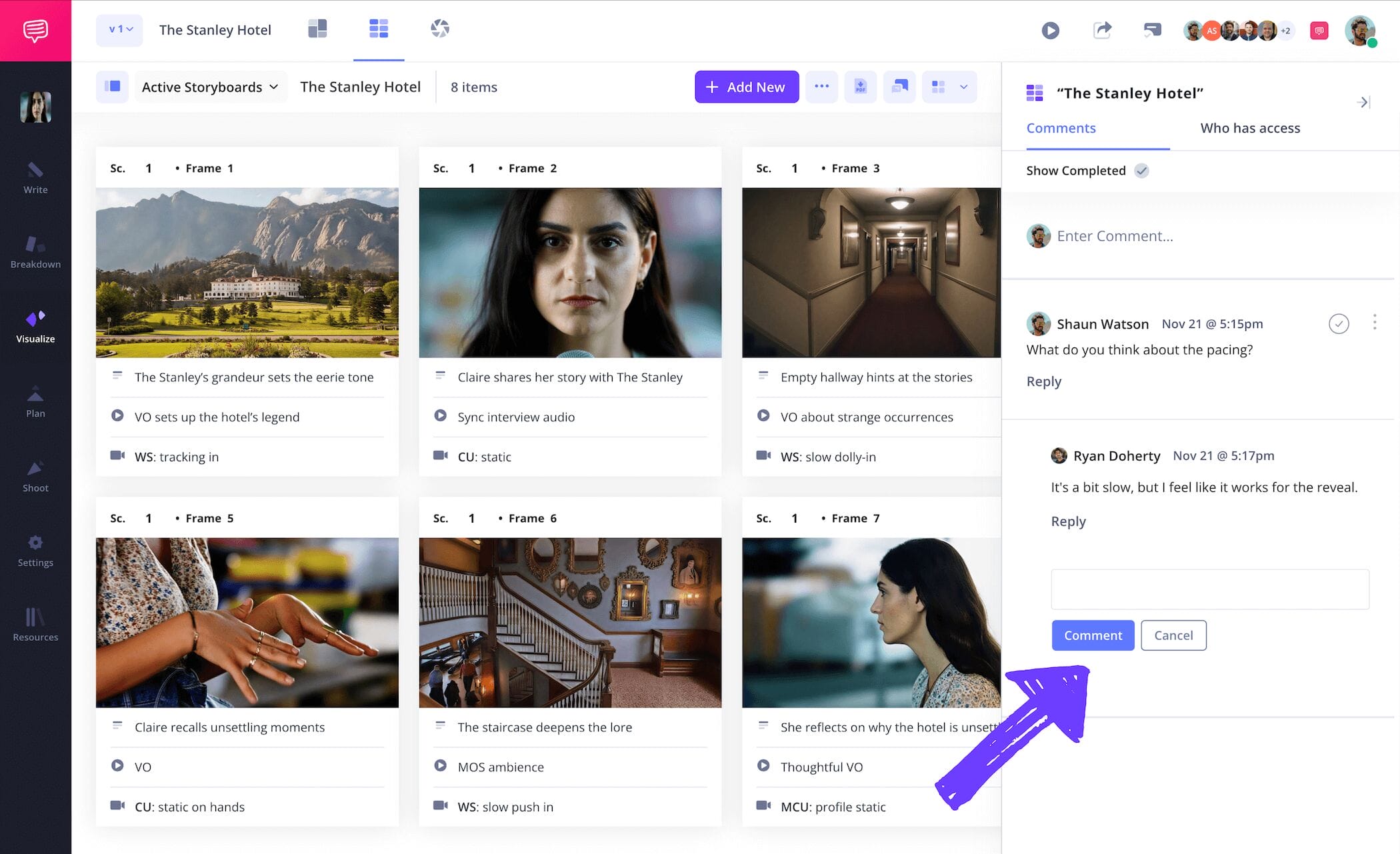Click Reply under Ryan Doherty's comment

tap(1068, 521)
